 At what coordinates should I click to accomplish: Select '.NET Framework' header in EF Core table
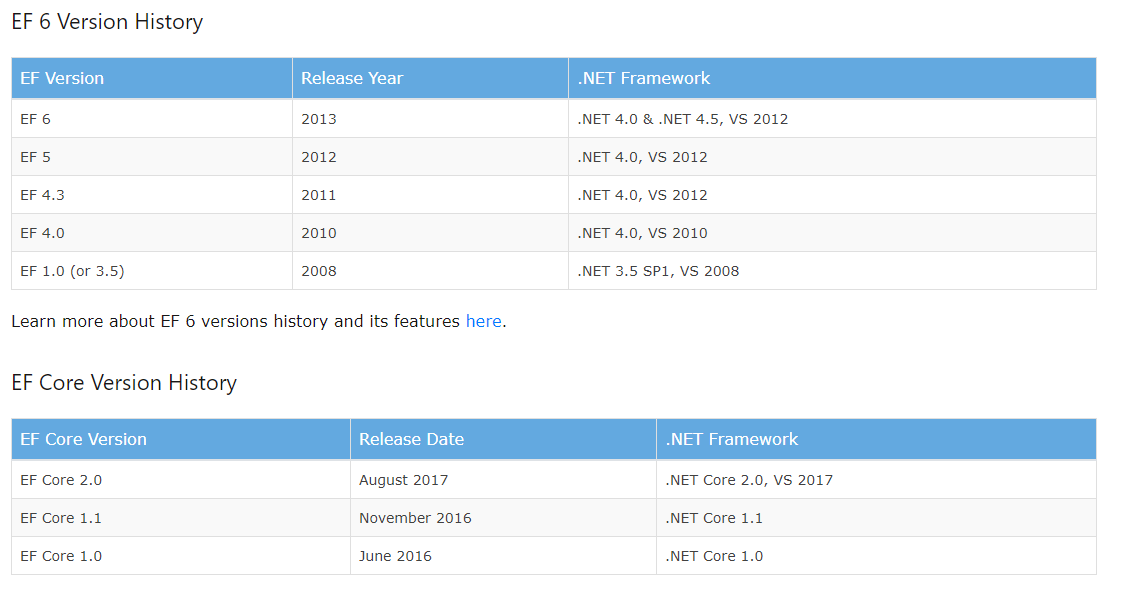[x=876, y=439]
